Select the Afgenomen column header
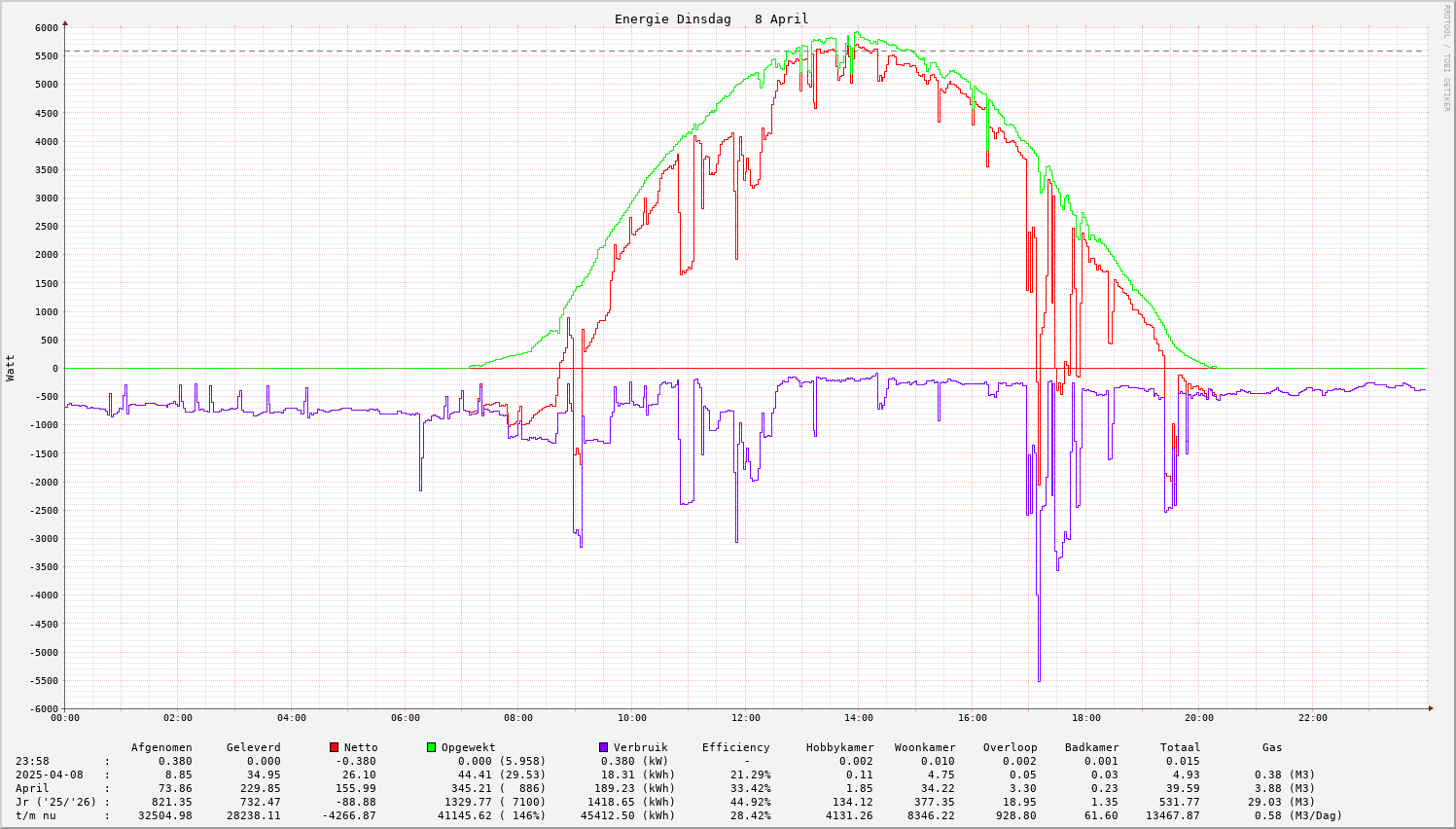 (x=161, y=747)
